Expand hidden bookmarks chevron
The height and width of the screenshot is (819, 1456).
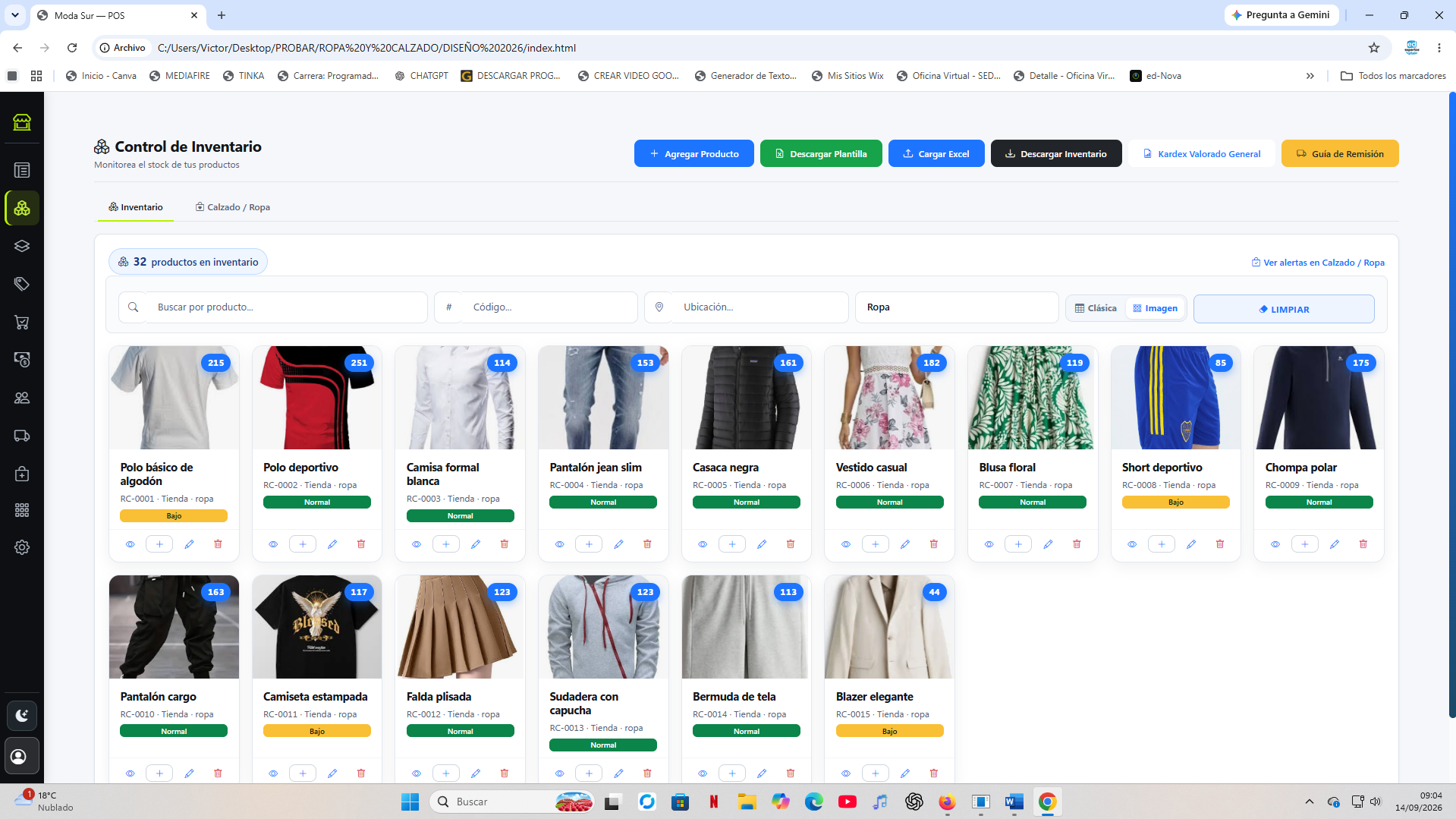(x=1310, y=76)
